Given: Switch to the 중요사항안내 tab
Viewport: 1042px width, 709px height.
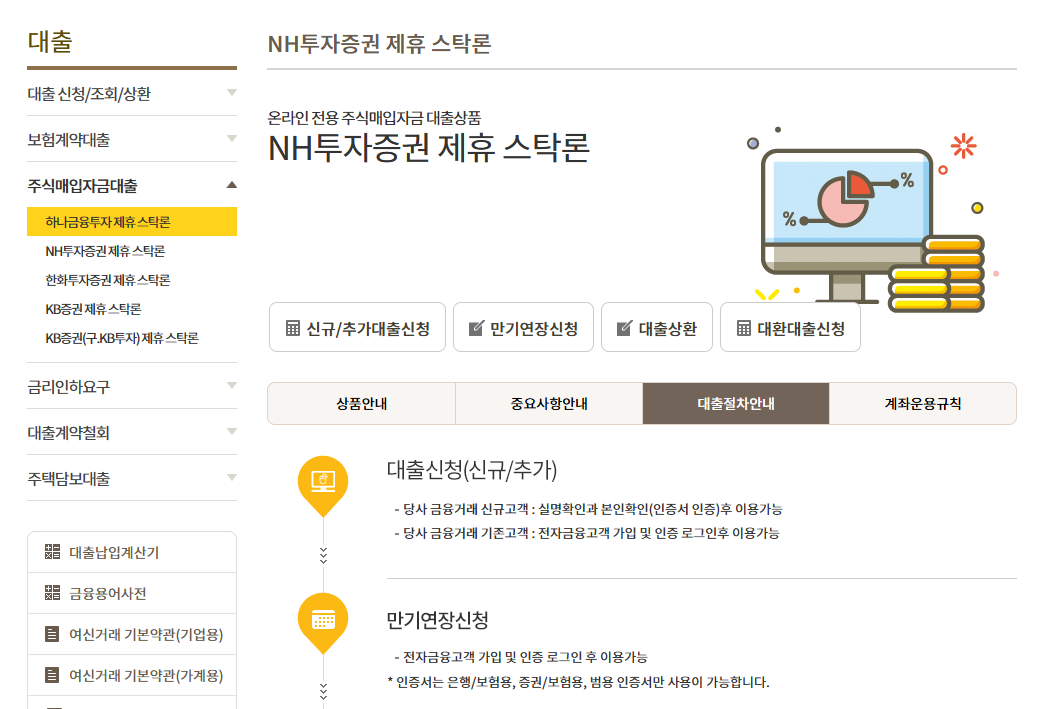Looking at the screenshot, I should click(549, 403).
